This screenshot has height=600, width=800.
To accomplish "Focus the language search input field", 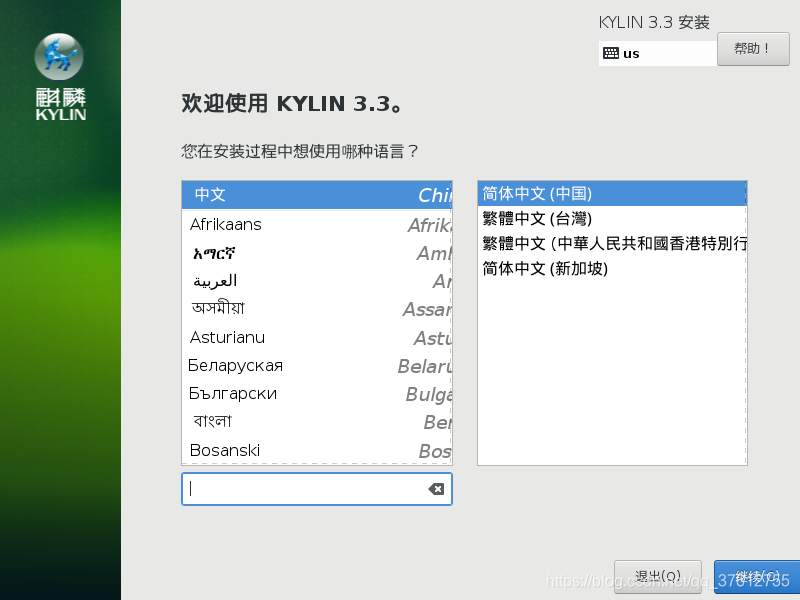I will 317,489.
